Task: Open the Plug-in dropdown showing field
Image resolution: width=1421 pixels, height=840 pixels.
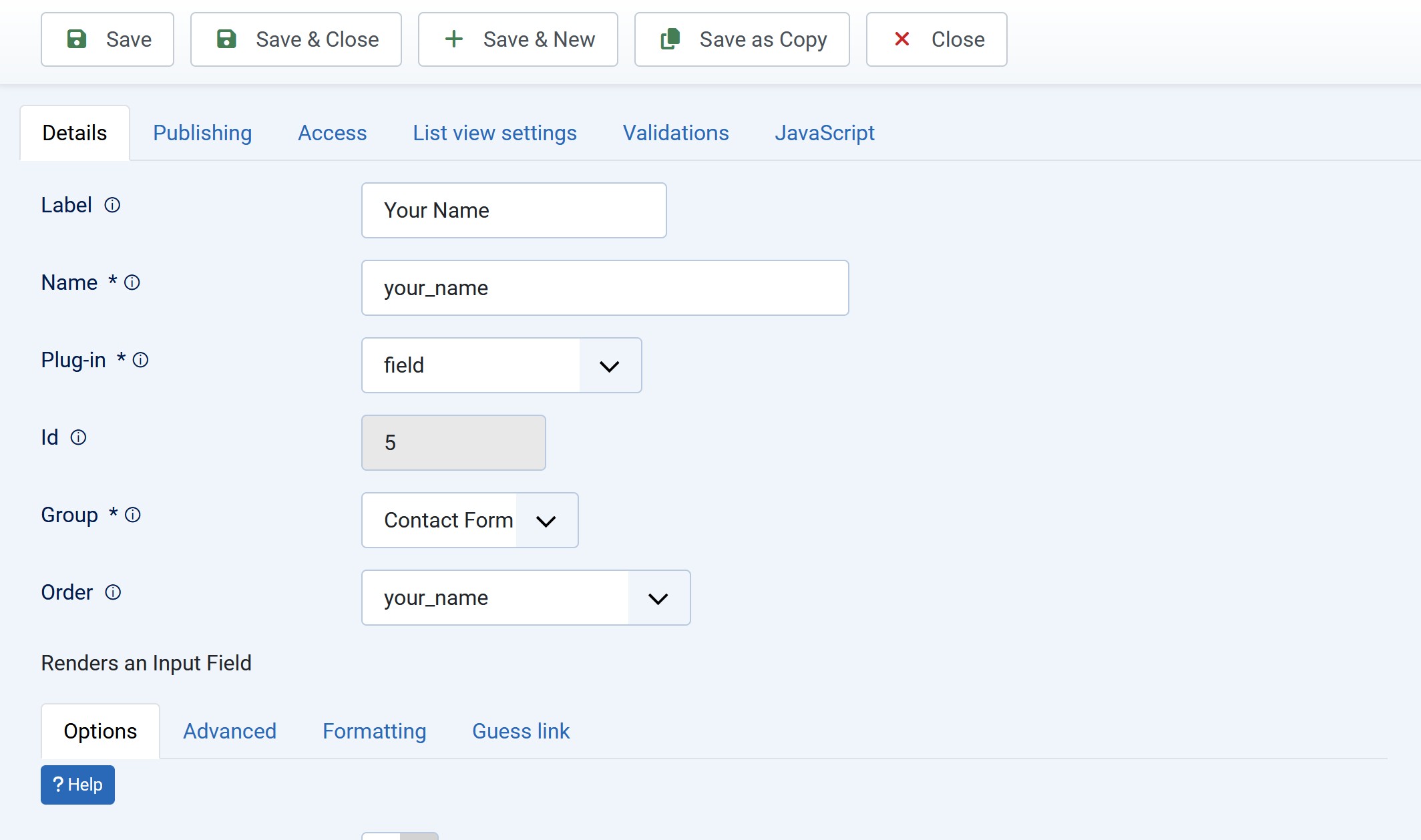Action: pyautogui.click(x=501, y=365)
